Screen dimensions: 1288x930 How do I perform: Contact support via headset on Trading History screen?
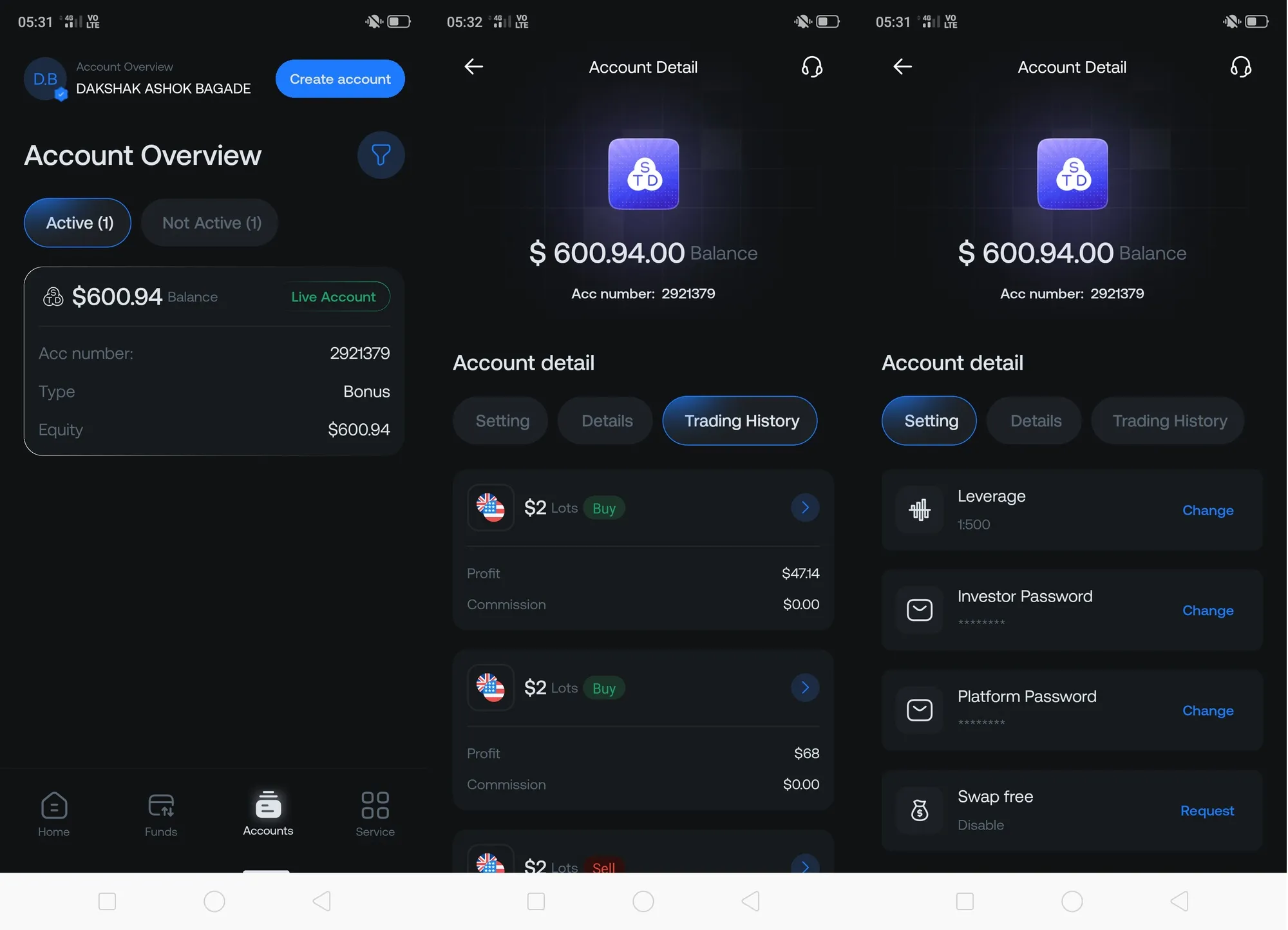point(812,66)
